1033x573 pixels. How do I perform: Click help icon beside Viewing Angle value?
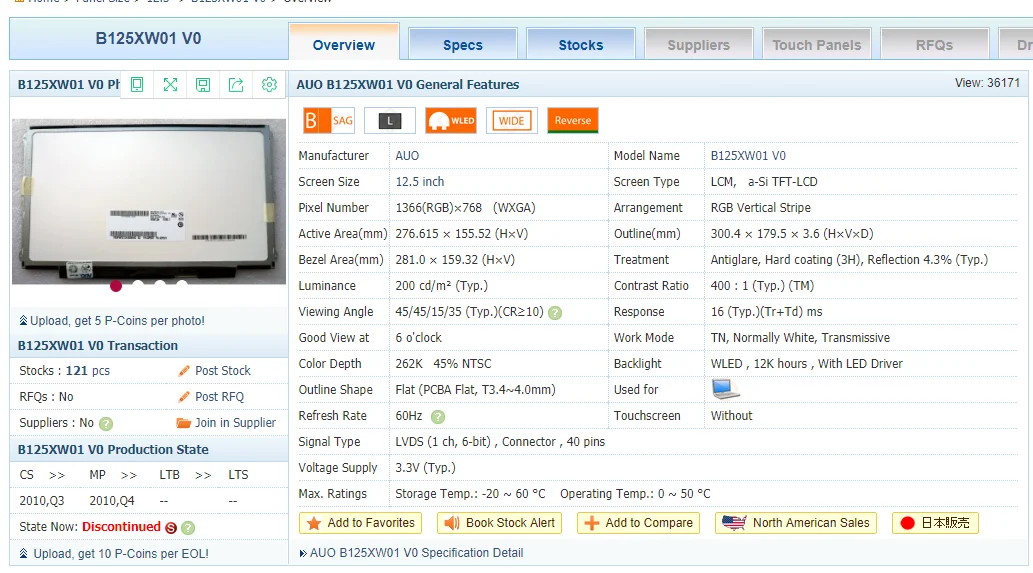pyautogui.click(x=555, y=313)
